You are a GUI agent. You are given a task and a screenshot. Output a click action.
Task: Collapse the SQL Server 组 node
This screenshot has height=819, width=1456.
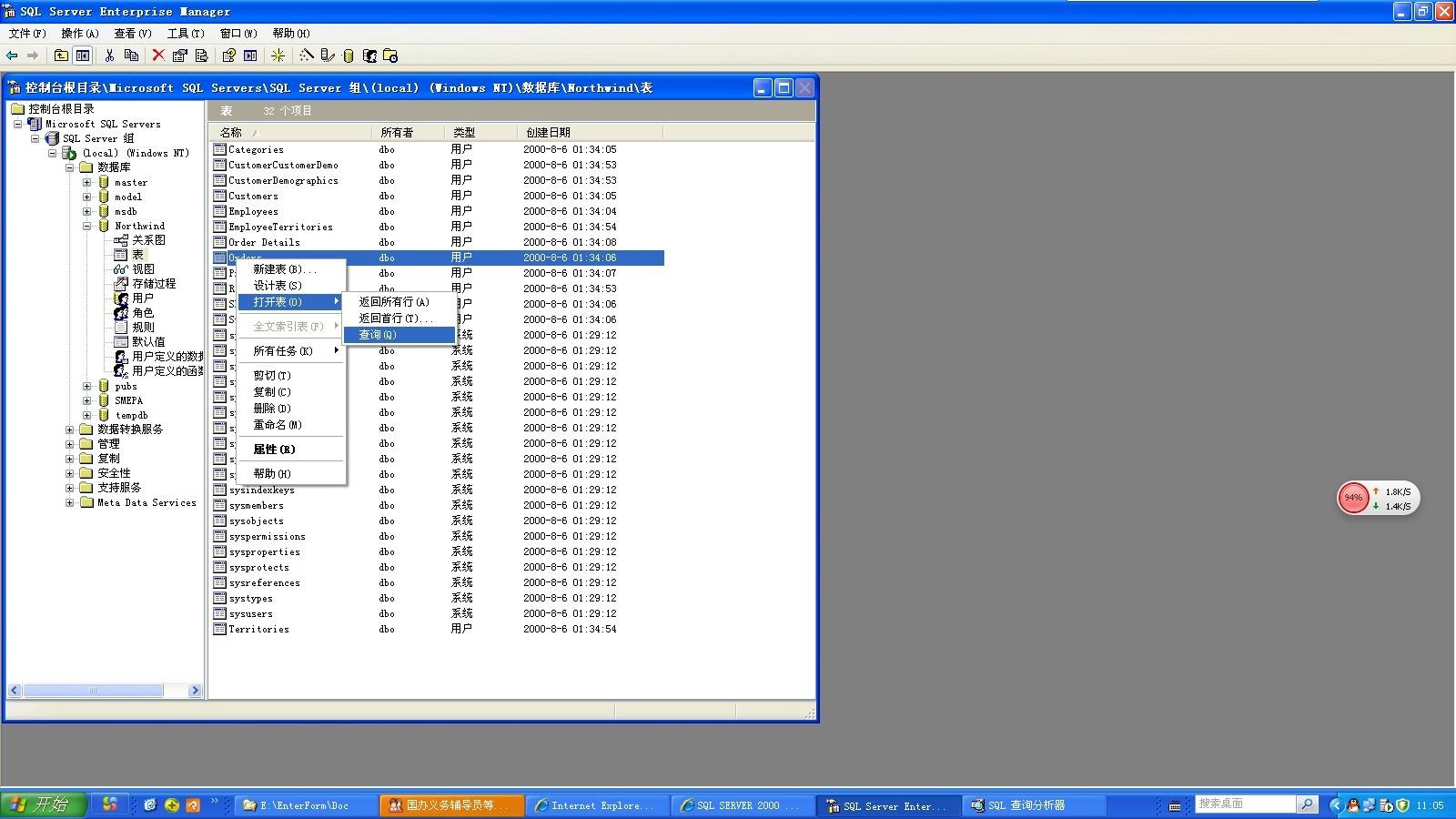tap(35, 138)
